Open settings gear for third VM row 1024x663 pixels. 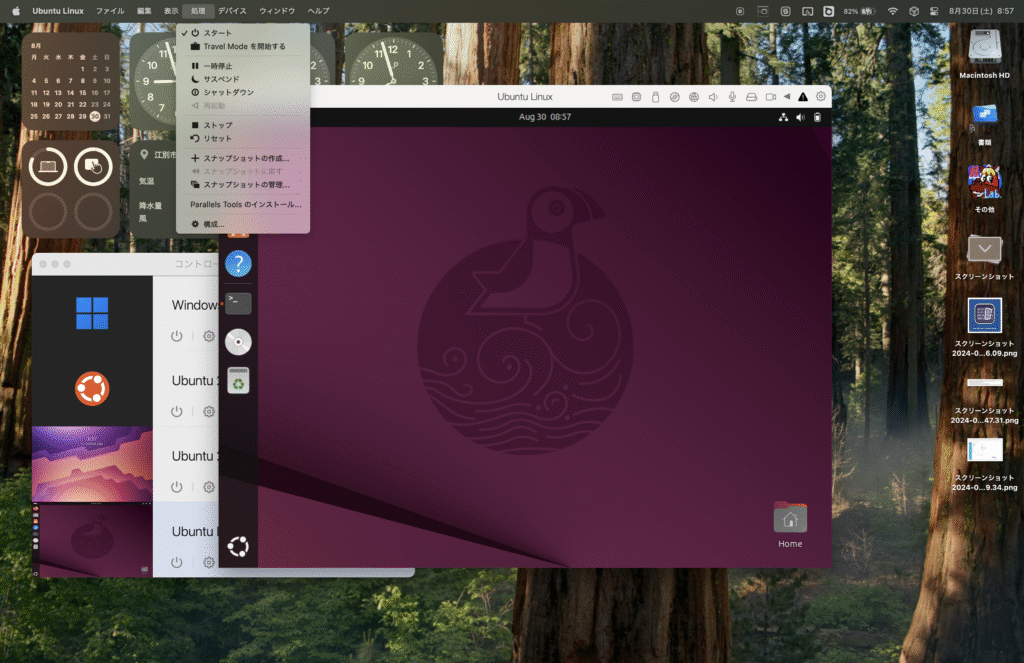209,487
